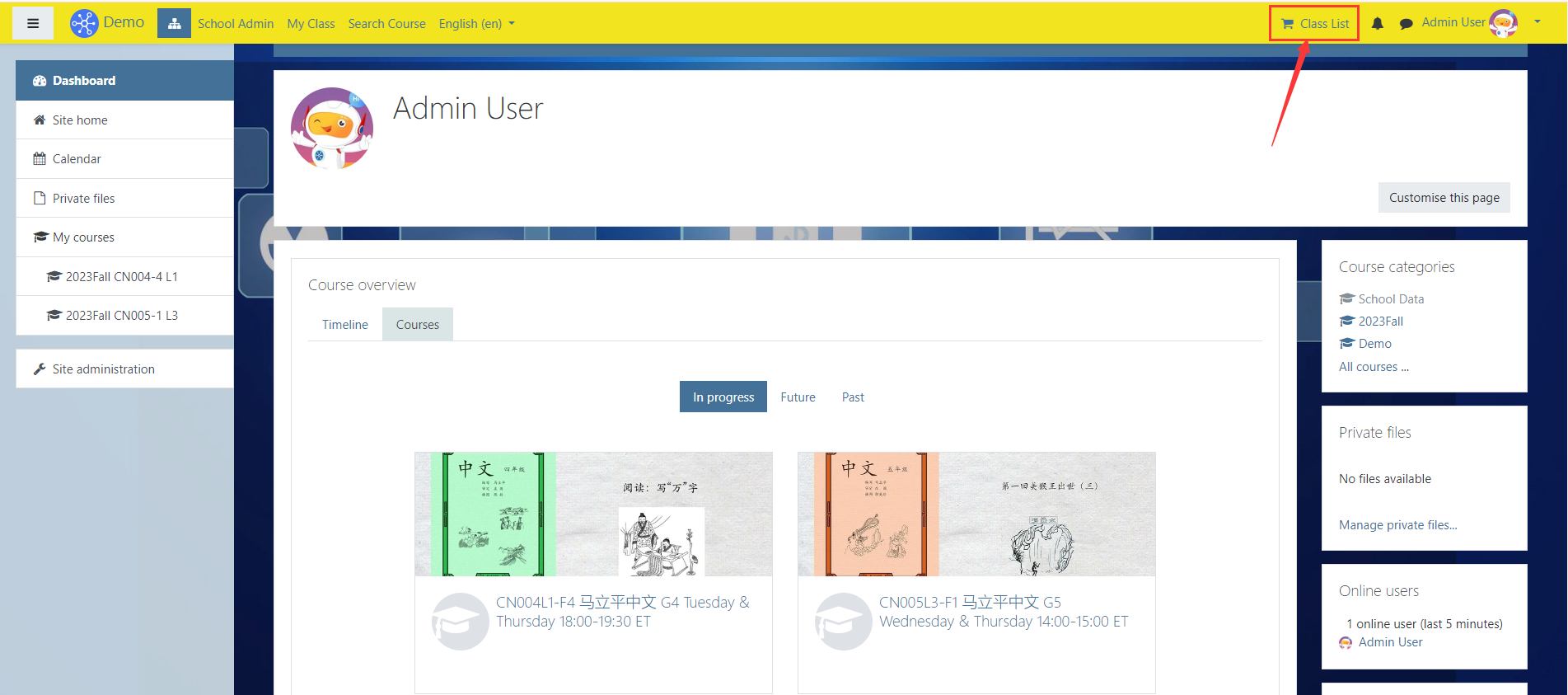Image resolution: width=1568 pixels, height=695 pixels.
Task: Select the Future courses filter
Action: [798, 397]
